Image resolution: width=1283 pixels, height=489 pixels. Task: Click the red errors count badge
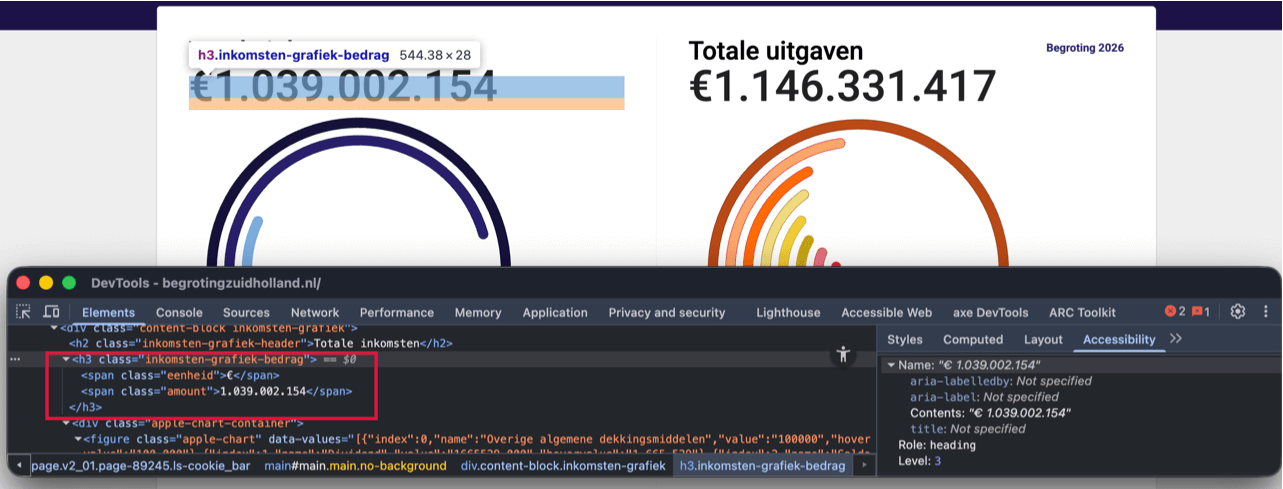[1175, 312]
